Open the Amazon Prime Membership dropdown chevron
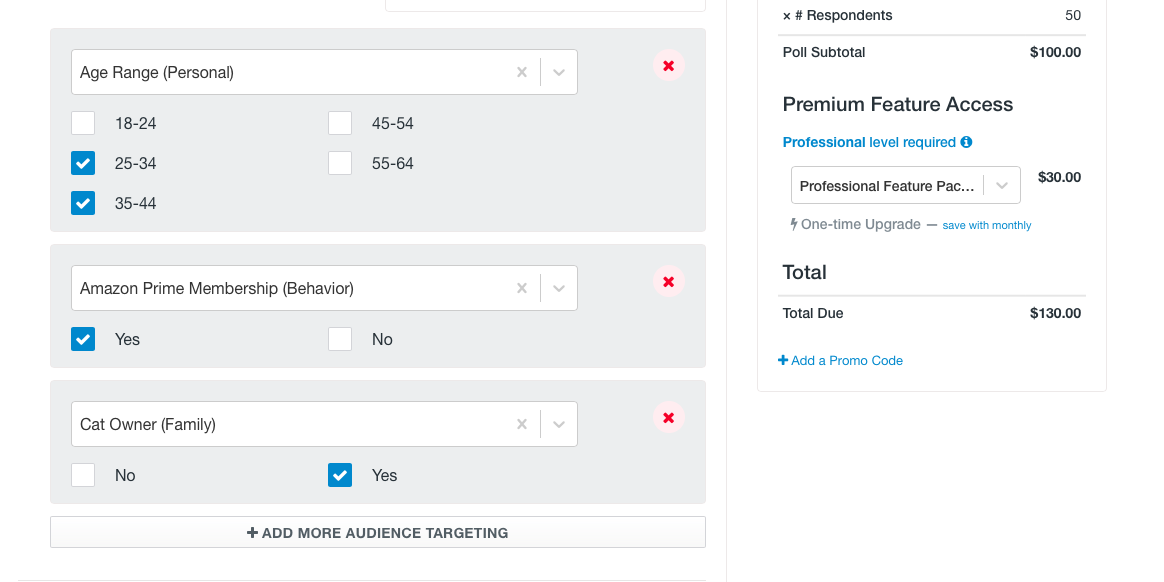The width and height of the screenshot is (1164, 582). coord(559,288)
